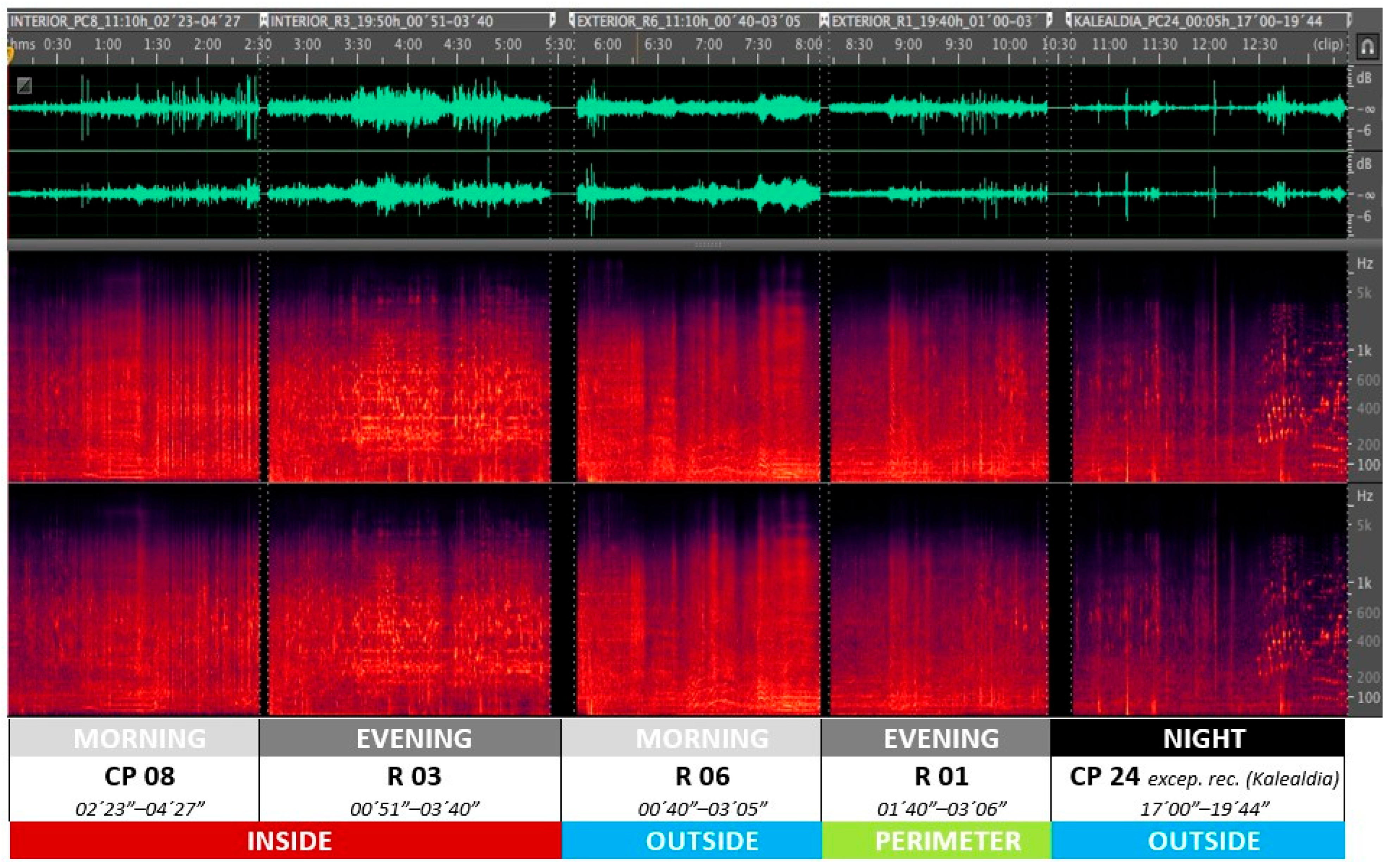
Task: Click the blue 'OUTSIDE' bar under R 06
Action: click(692, 841)
